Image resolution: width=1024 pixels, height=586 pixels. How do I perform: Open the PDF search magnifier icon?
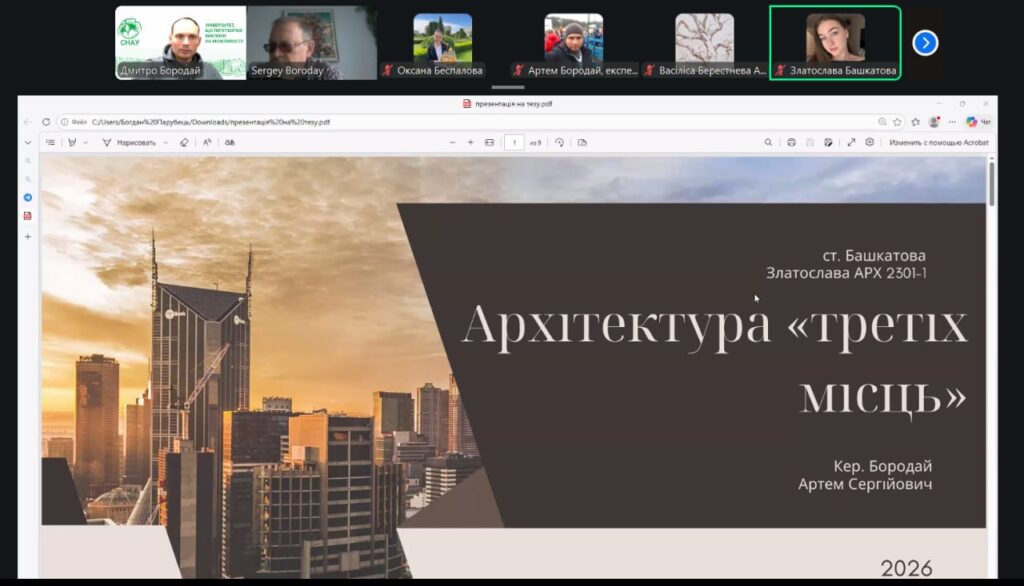point(768,142)
